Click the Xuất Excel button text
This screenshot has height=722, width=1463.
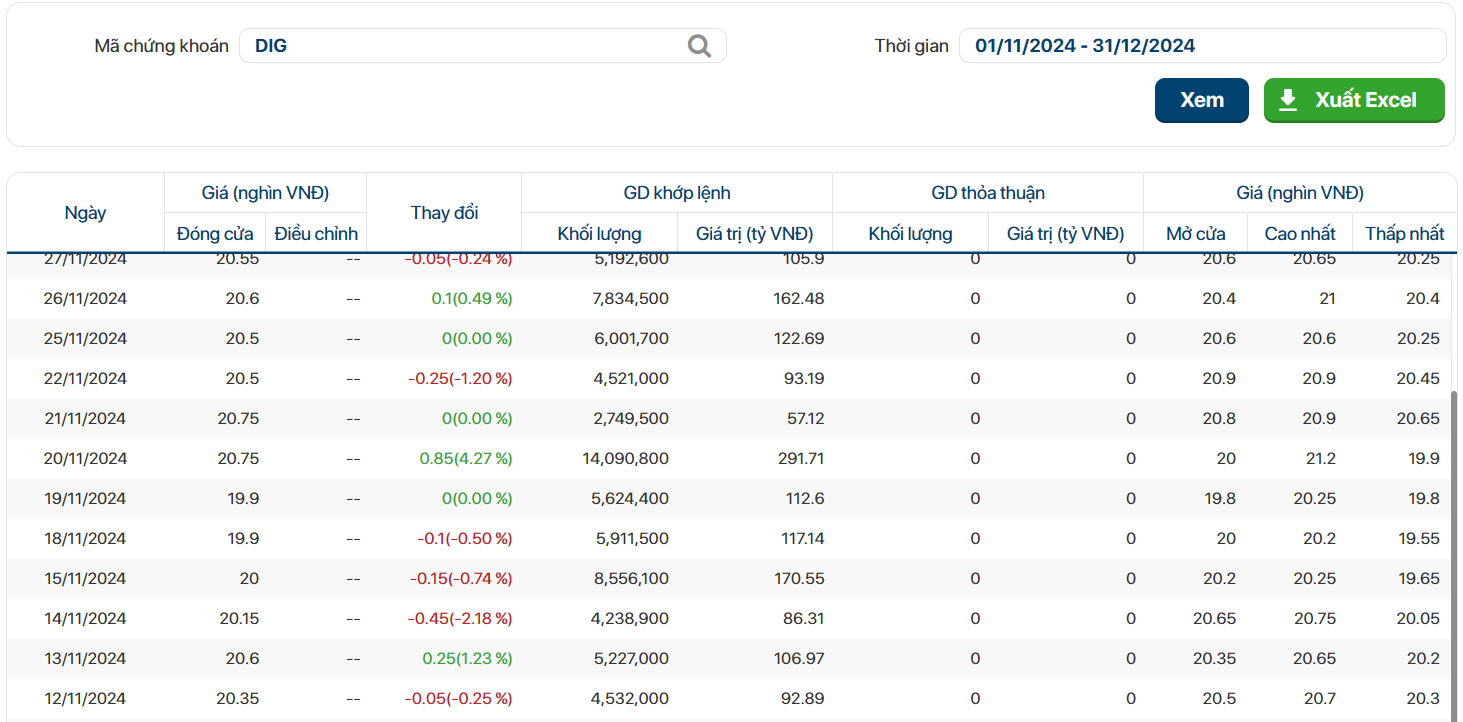point(1365,100)
